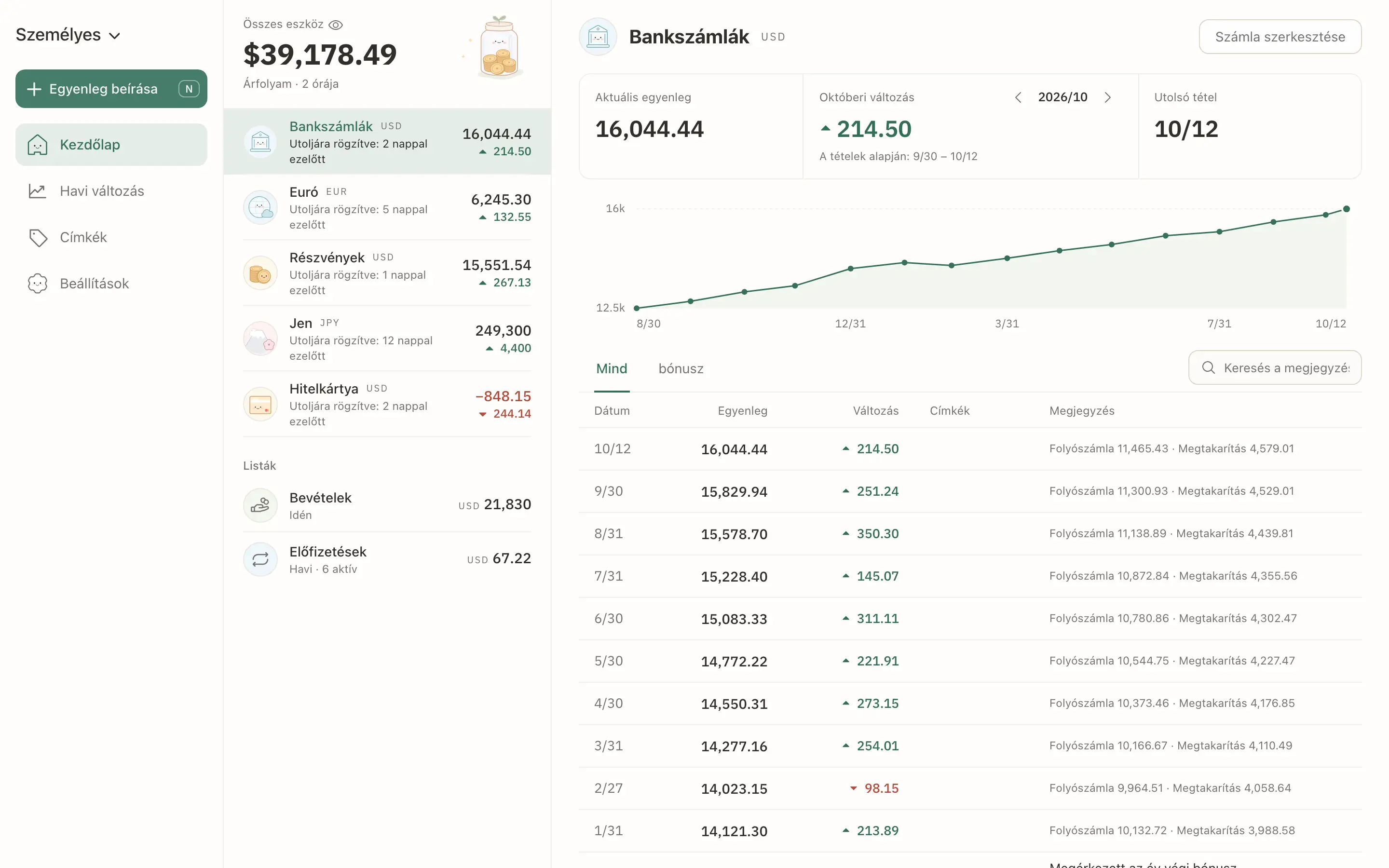Toggle the Összes eszköz visibility eye
The width and height of the screenshot is (1389, 868).
pos(336,25)
